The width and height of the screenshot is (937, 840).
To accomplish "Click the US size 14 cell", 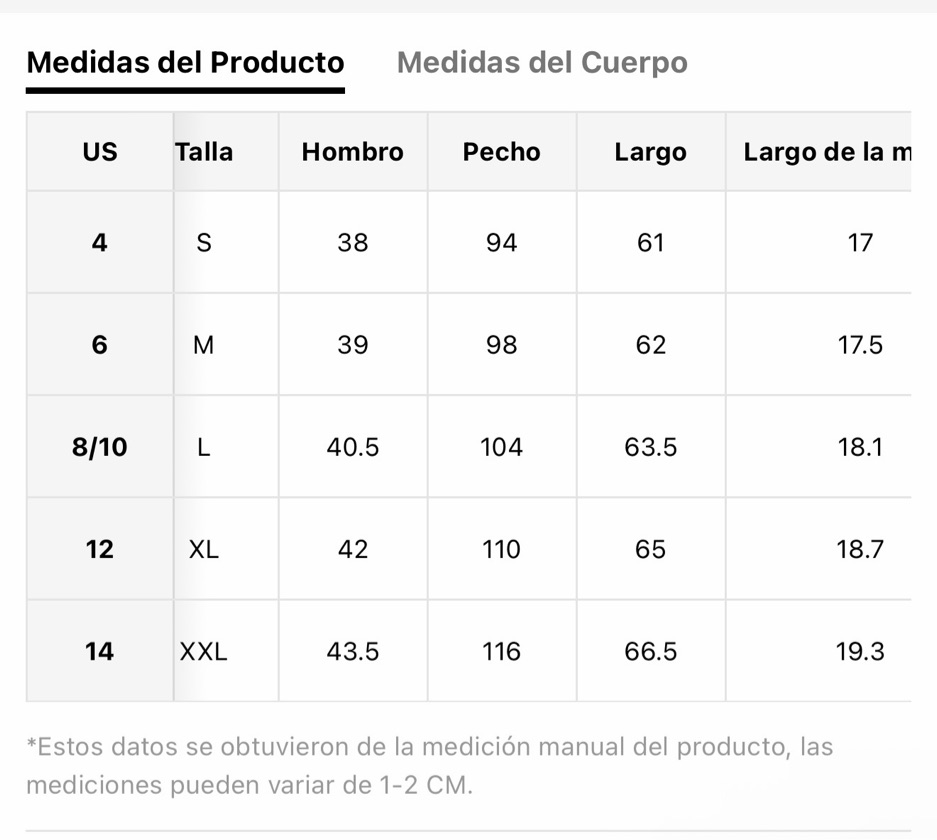I will tap(100, 651).
